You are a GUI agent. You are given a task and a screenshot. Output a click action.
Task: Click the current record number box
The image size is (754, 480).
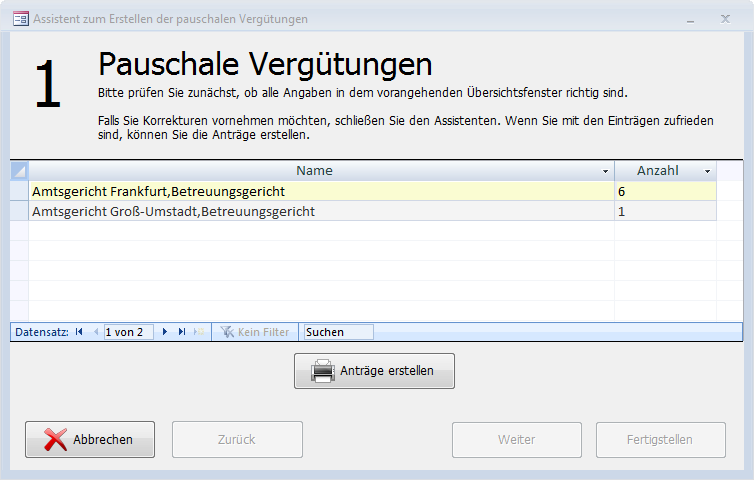(x=128, y=332)
